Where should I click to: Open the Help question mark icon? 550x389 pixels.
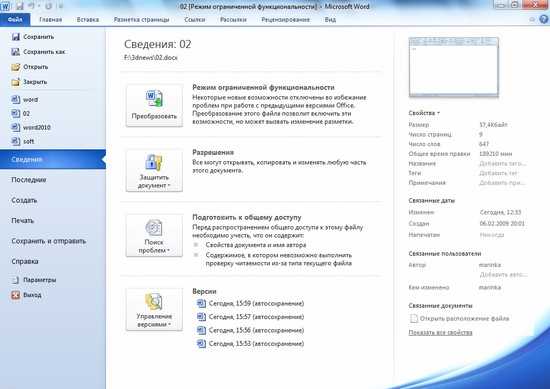coord(544,20)
